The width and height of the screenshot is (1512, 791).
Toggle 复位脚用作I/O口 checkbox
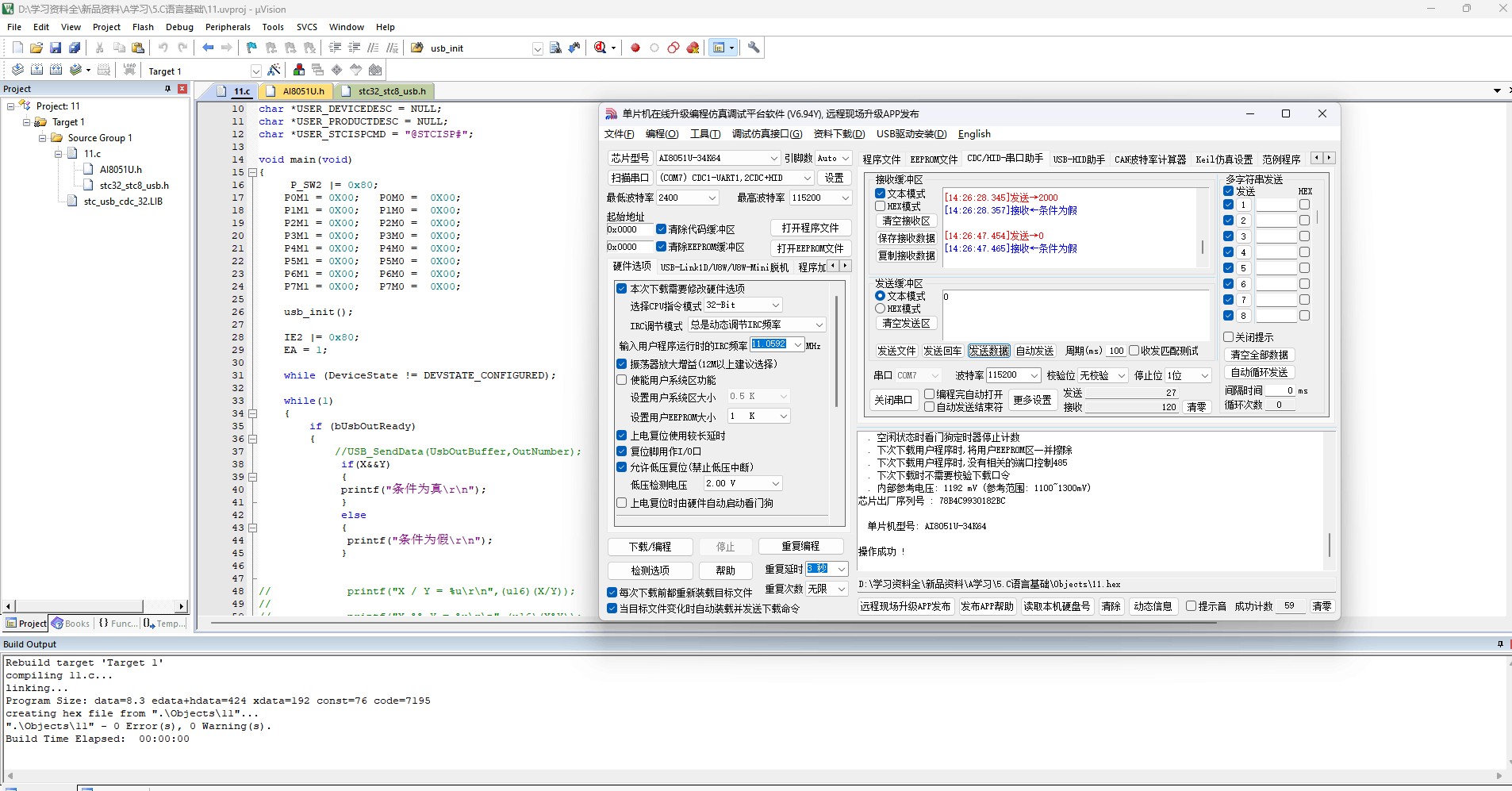622,451
